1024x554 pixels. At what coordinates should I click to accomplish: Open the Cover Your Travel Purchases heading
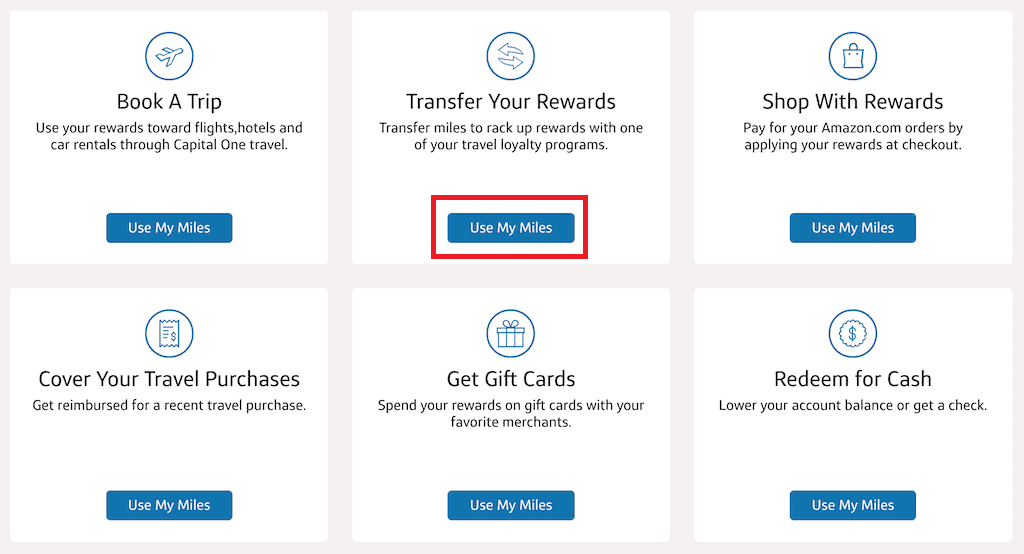[x=169, y=380]
